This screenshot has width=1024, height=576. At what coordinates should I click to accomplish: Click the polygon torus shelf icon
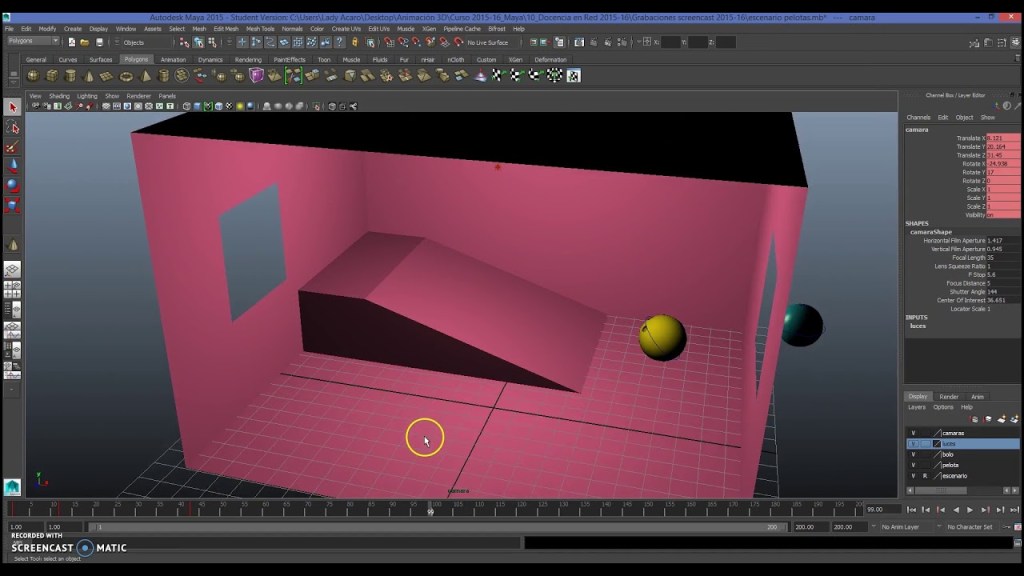(x=126, y=76)
